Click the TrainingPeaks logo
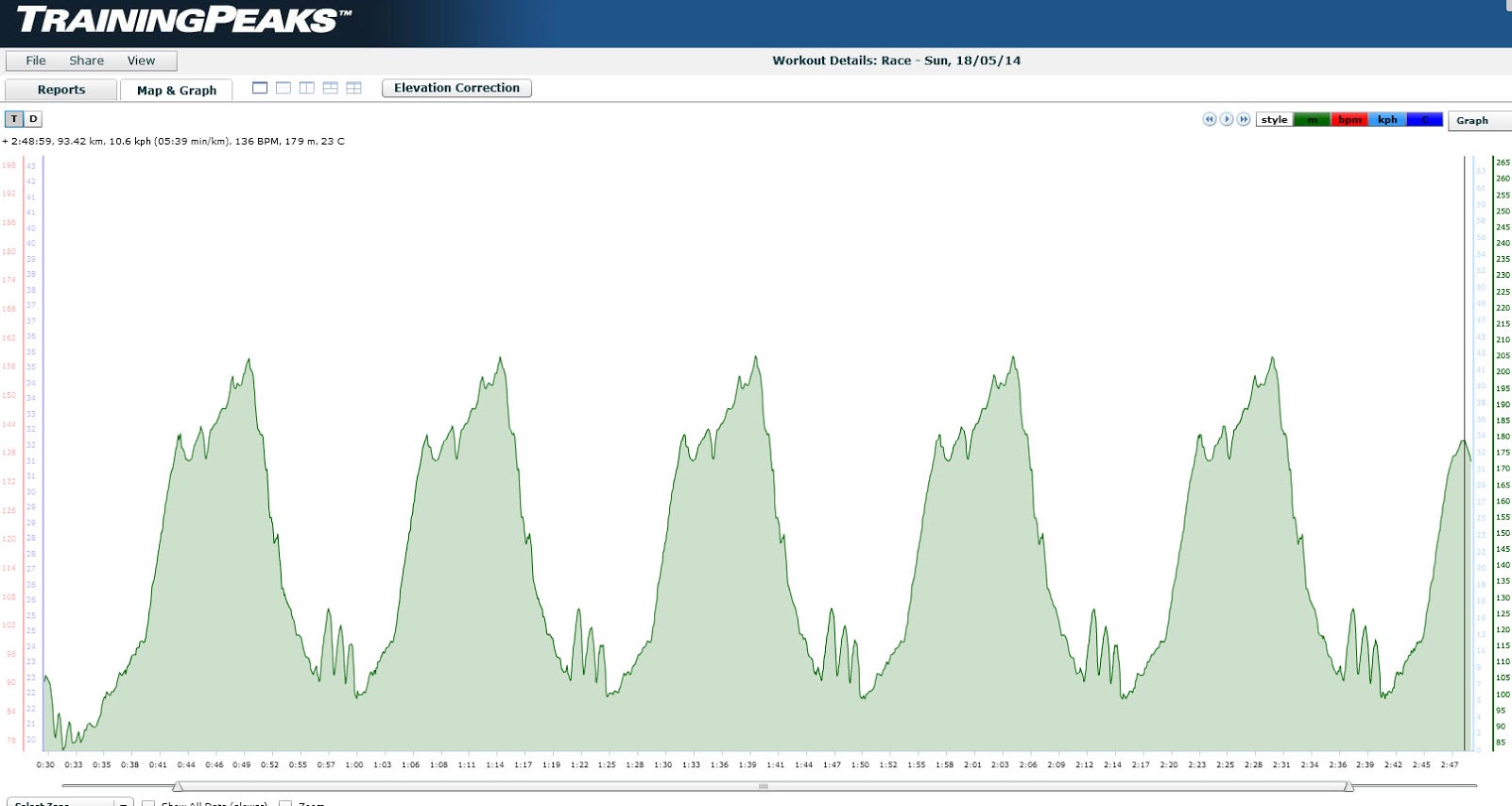 pyautogui.click(x=184, y=20)
